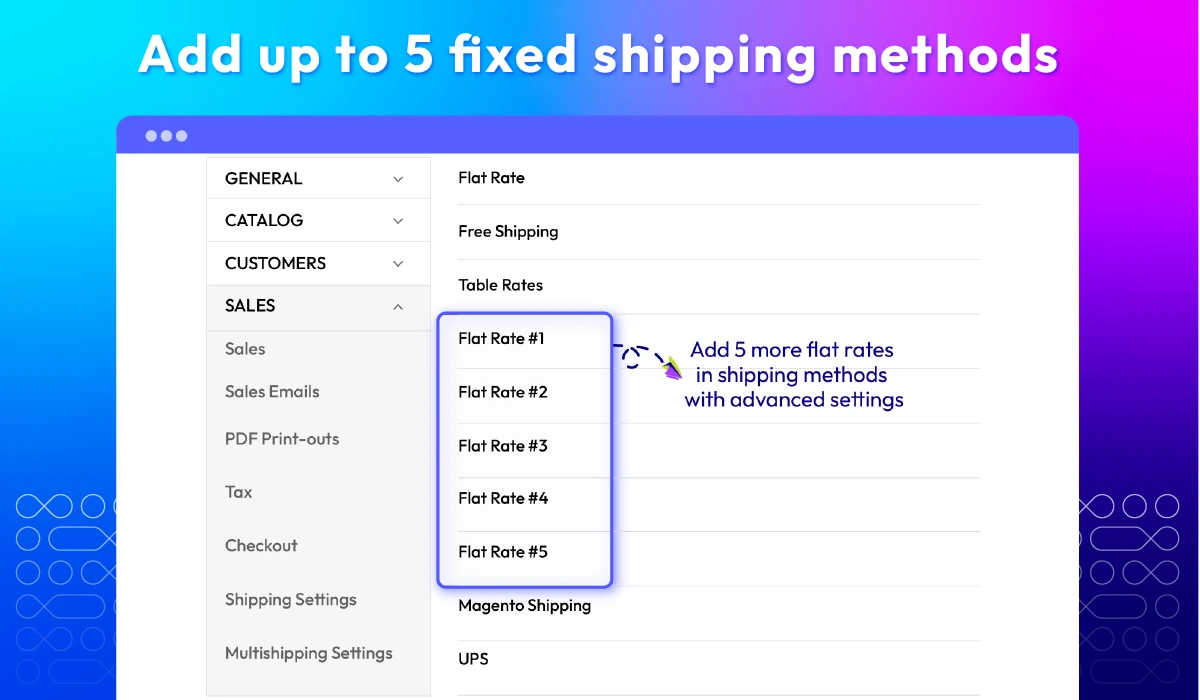Expand the Flat Rate shipping method

[x=492, y=178]
